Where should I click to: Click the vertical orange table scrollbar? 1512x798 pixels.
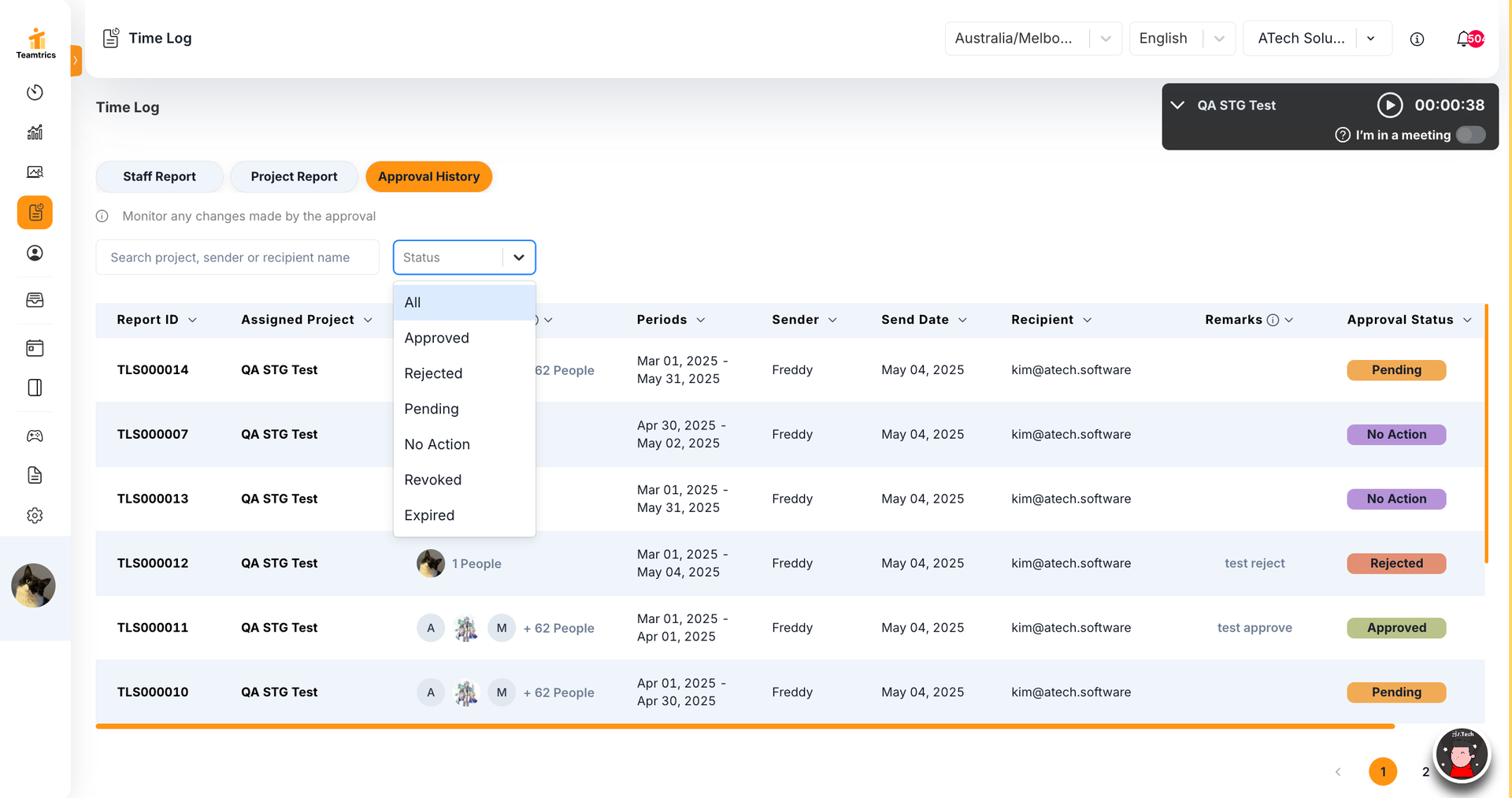[1487, 433]
